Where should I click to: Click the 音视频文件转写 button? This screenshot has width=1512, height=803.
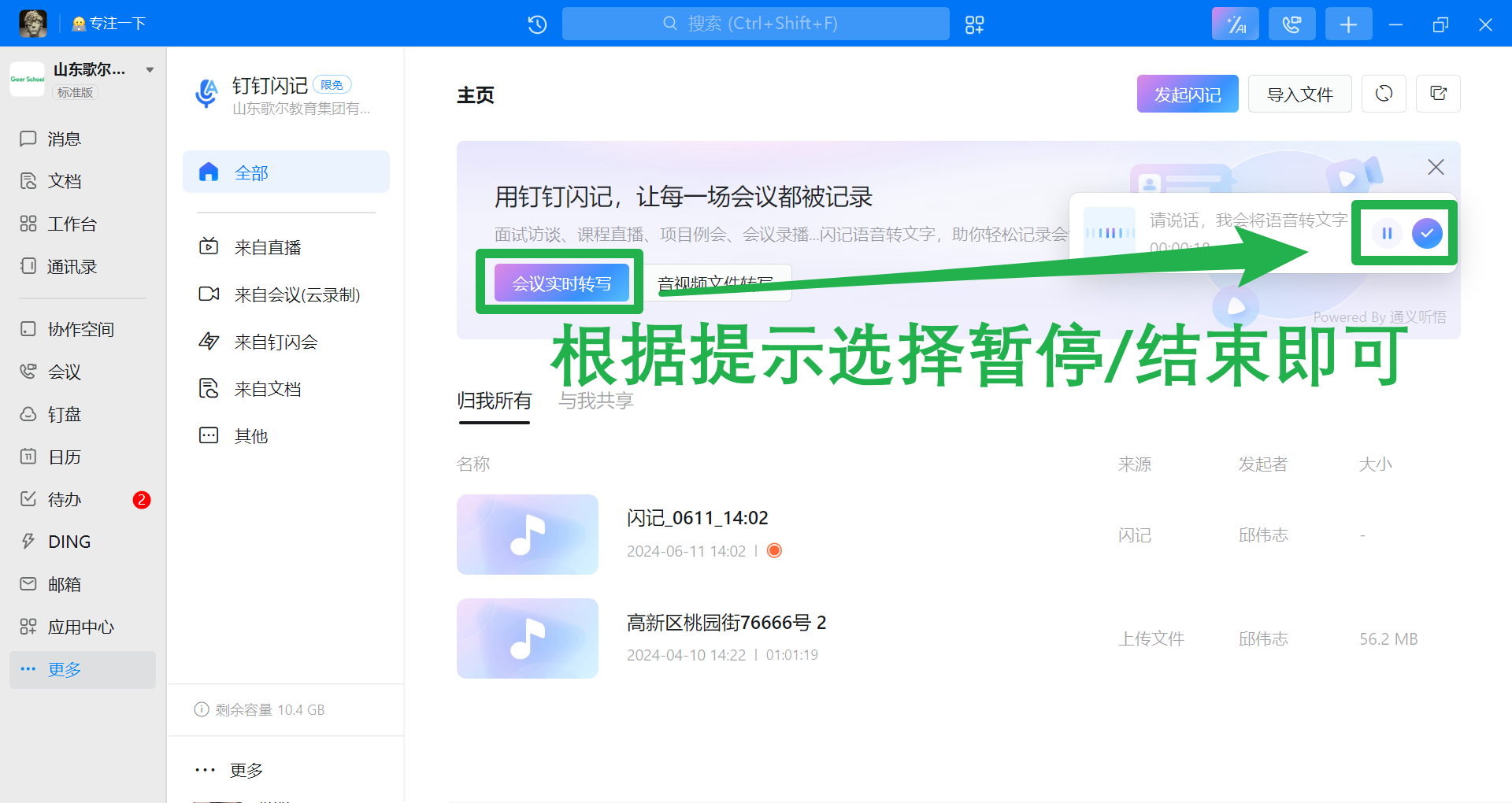(x=714, y=283)
